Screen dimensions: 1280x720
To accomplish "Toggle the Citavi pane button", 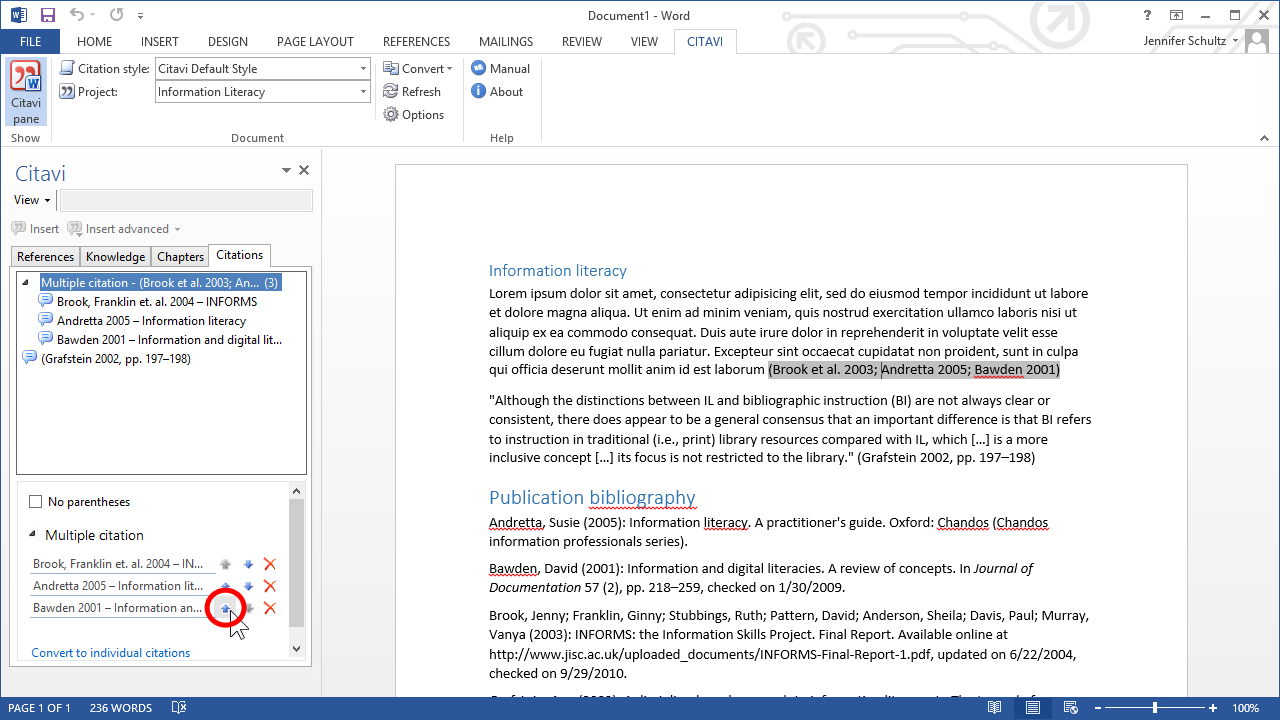I will pyautogui.click(x=26, y=93).
